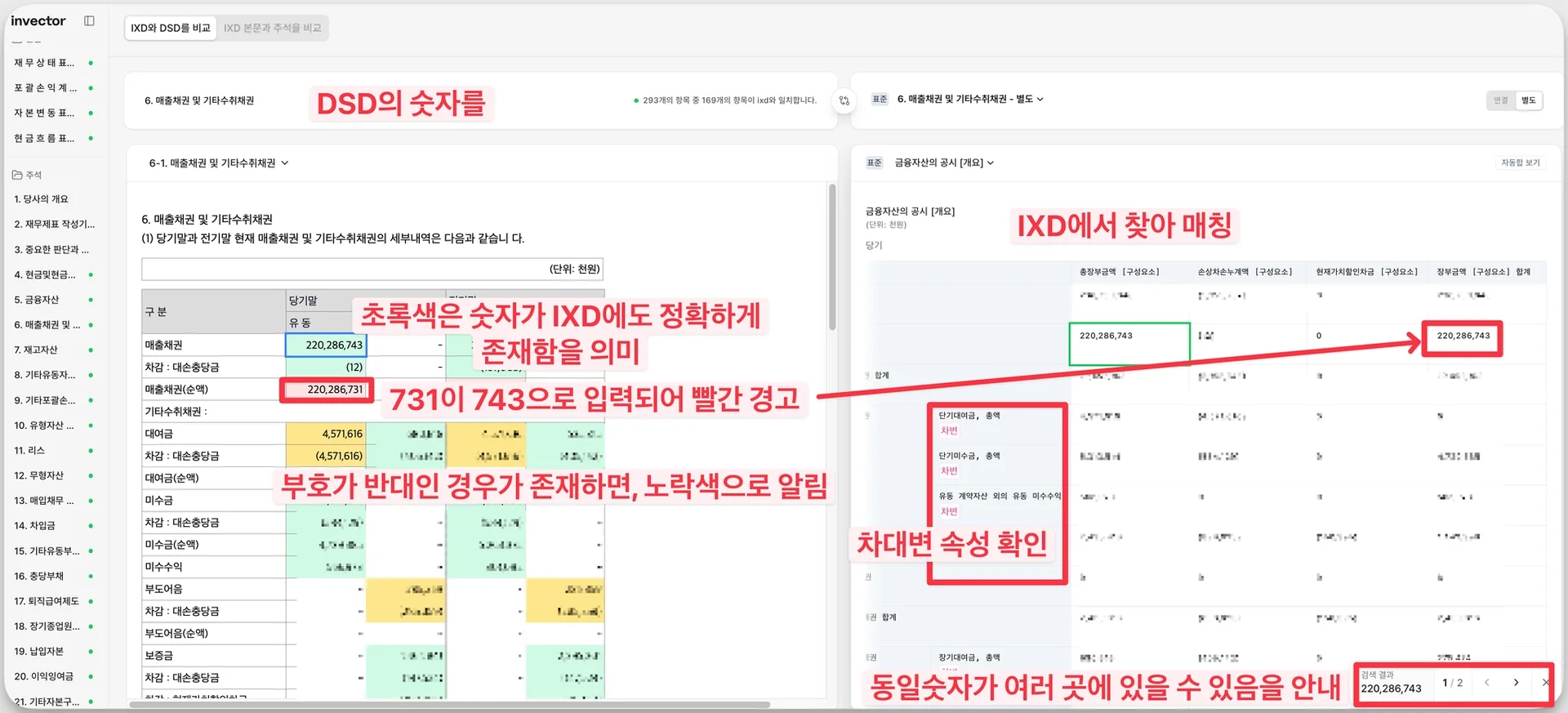Image resolution: width=1568 pixels, height=713 pixels.
Task: Click the 표준 badge beside 금융자산의 공시
Action: pos(874,163)
